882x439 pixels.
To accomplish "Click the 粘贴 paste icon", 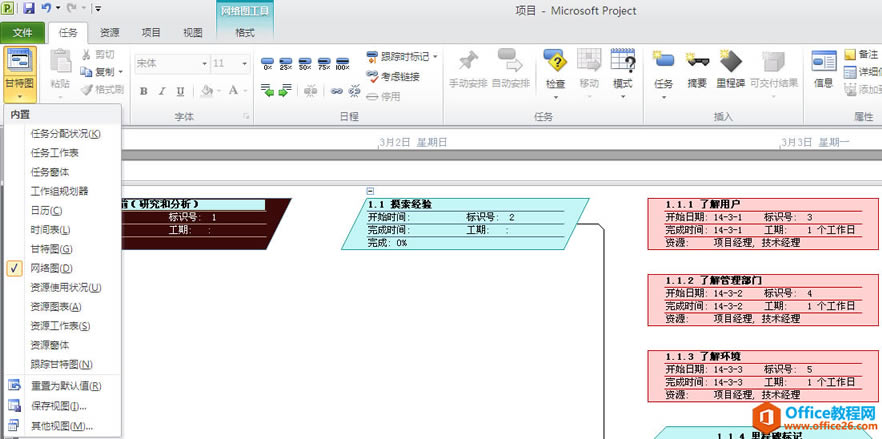I will tap(61, 61).
